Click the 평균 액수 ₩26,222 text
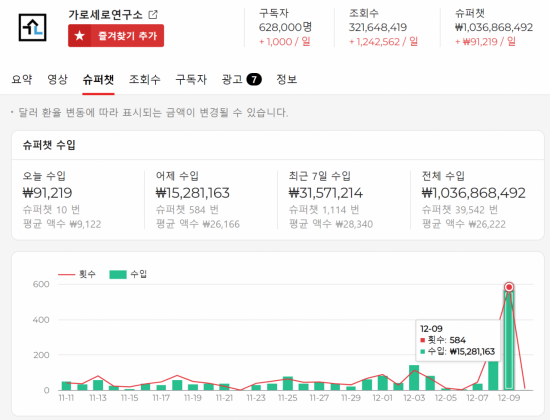550x420 pixels. pos(464,224)
